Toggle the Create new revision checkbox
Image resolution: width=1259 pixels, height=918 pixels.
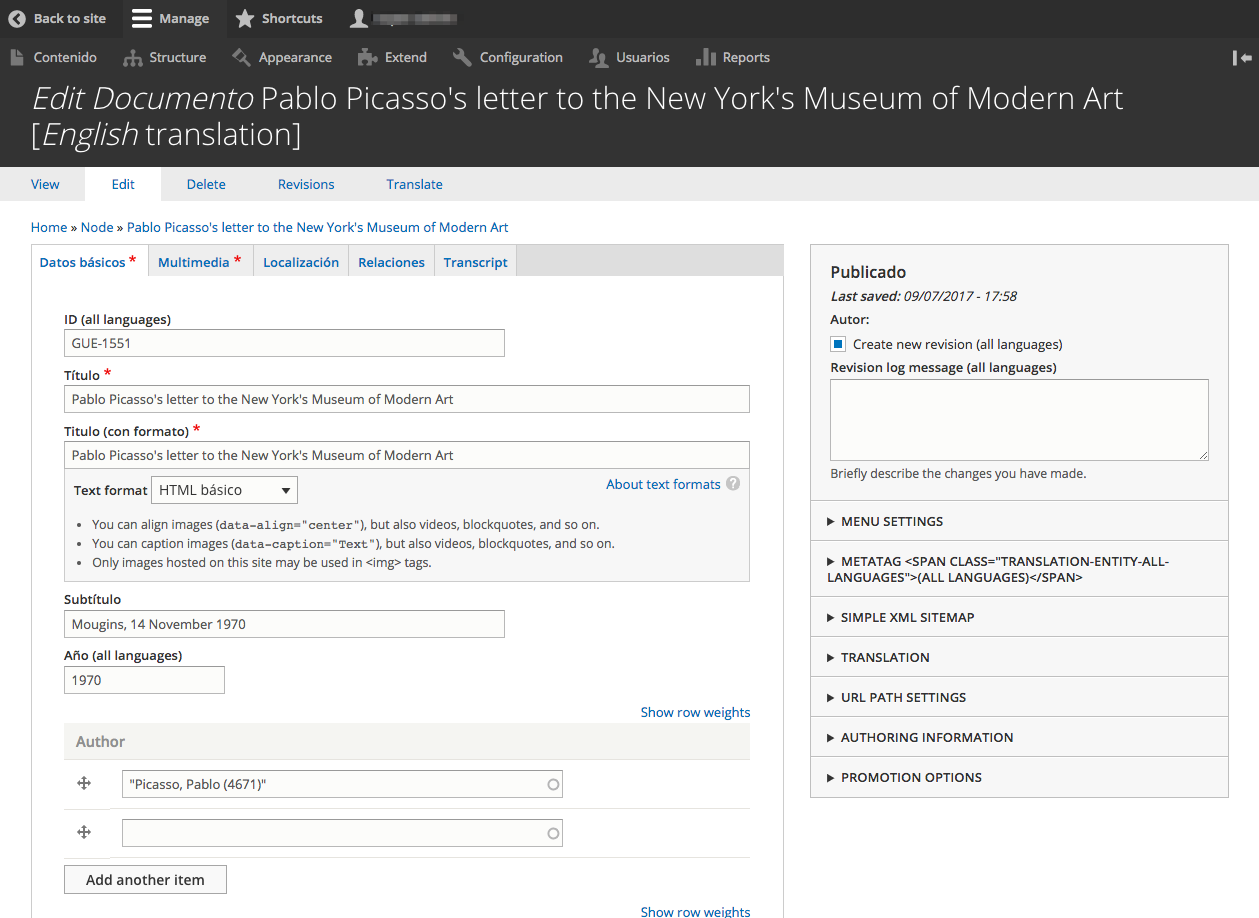pyautogui.click(x=838, y=344)
